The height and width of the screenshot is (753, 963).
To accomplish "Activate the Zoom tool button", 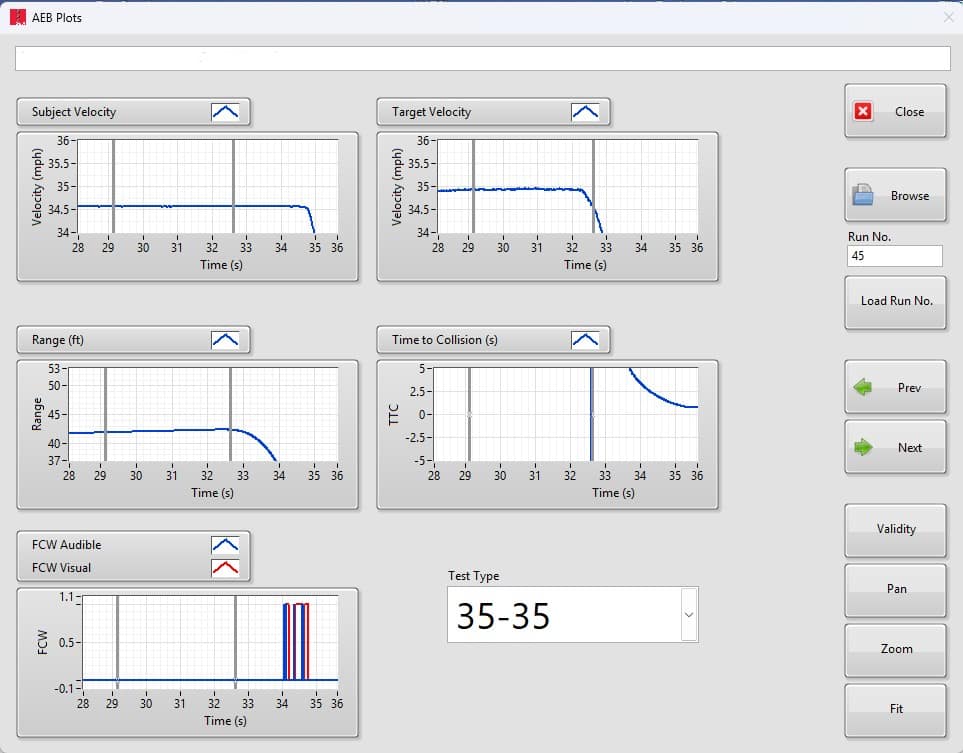I will coord(895,650).
